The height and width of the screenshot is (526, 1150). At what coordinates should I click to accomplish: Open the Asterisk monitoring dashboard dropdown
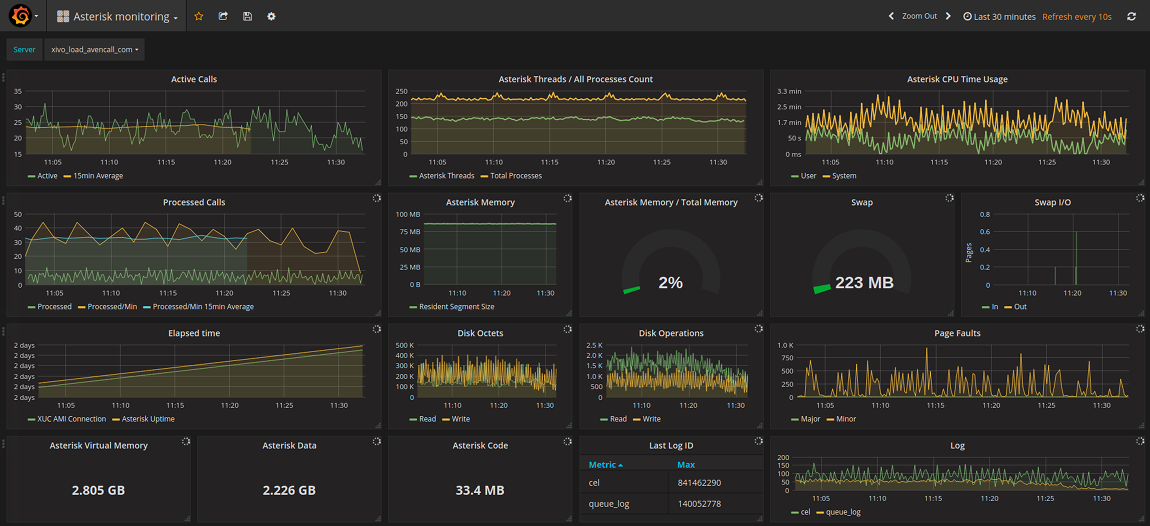pos(118,17)
